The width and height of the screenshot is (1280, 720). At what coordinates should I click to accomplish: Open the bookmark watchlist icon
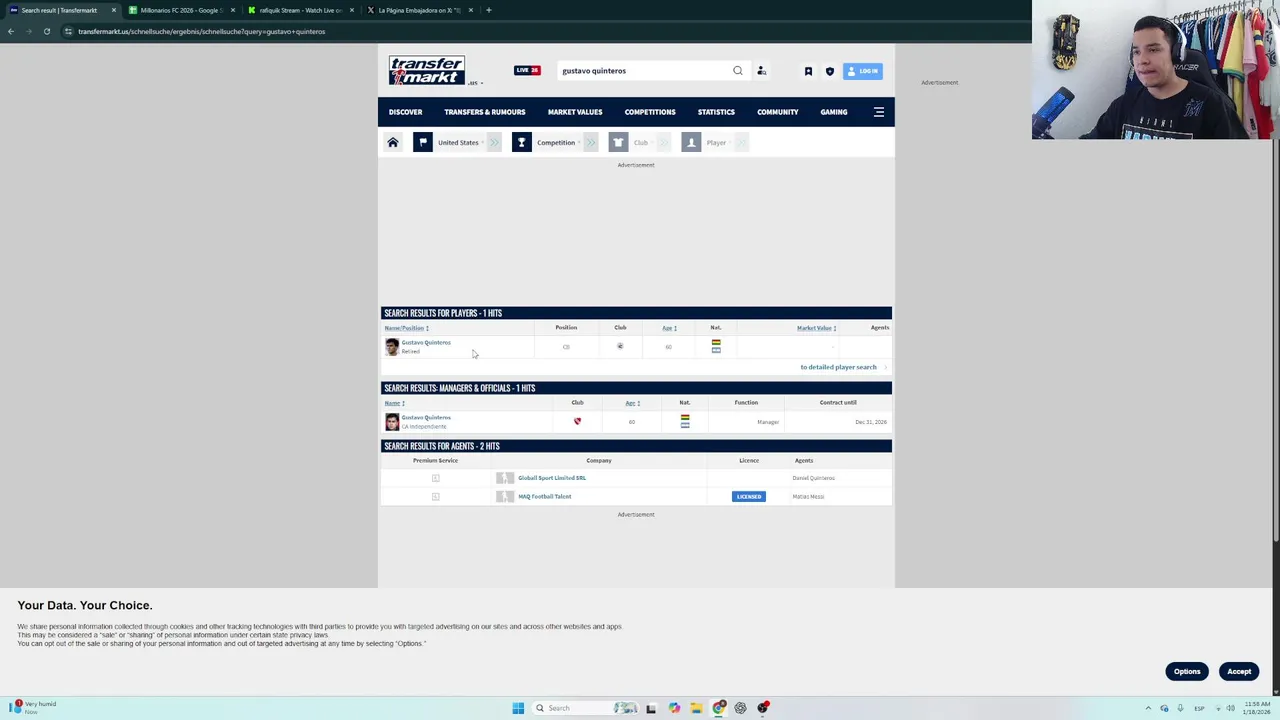(x=808, y=71)
